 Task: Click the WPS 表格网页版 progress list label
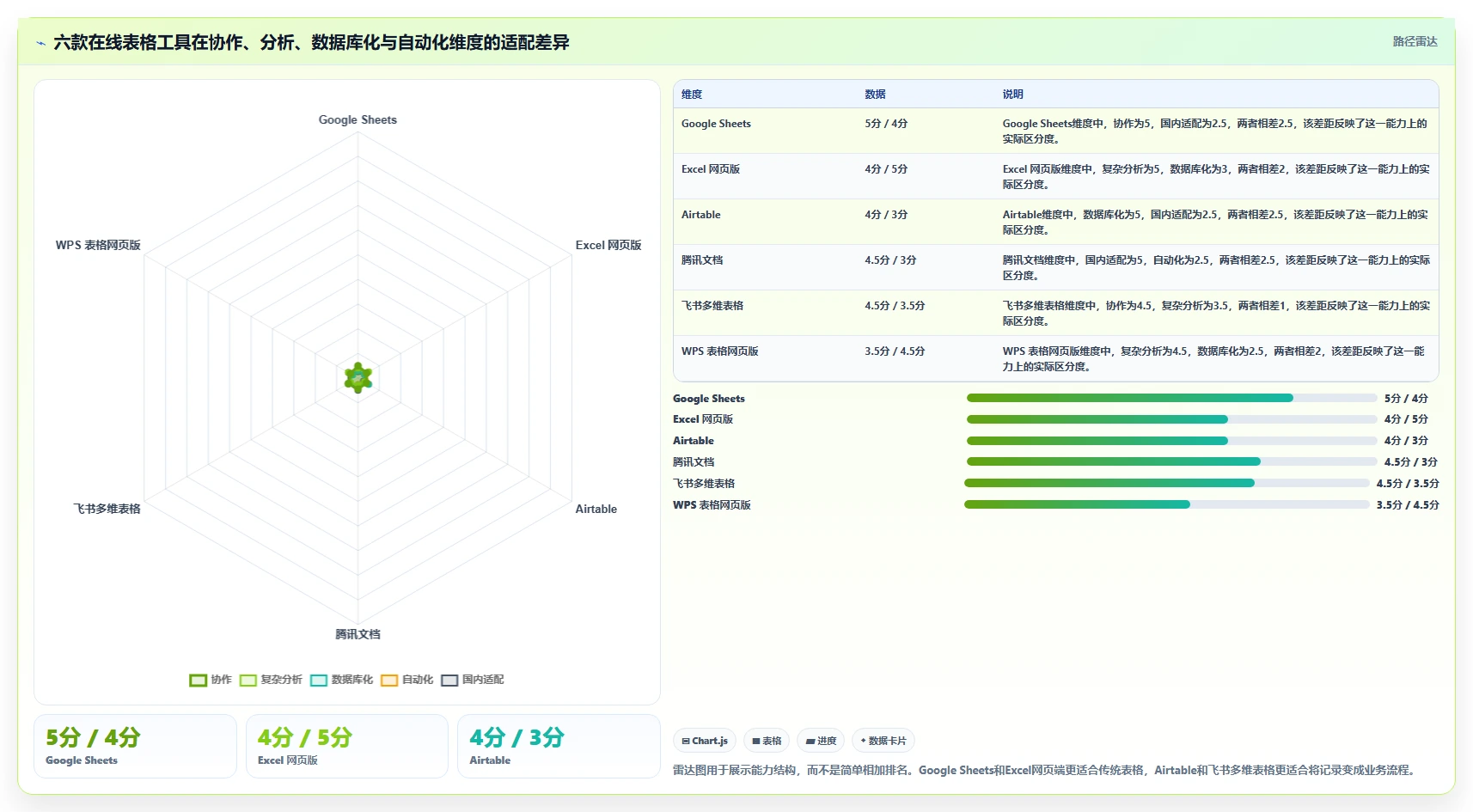tap(712, 505)
